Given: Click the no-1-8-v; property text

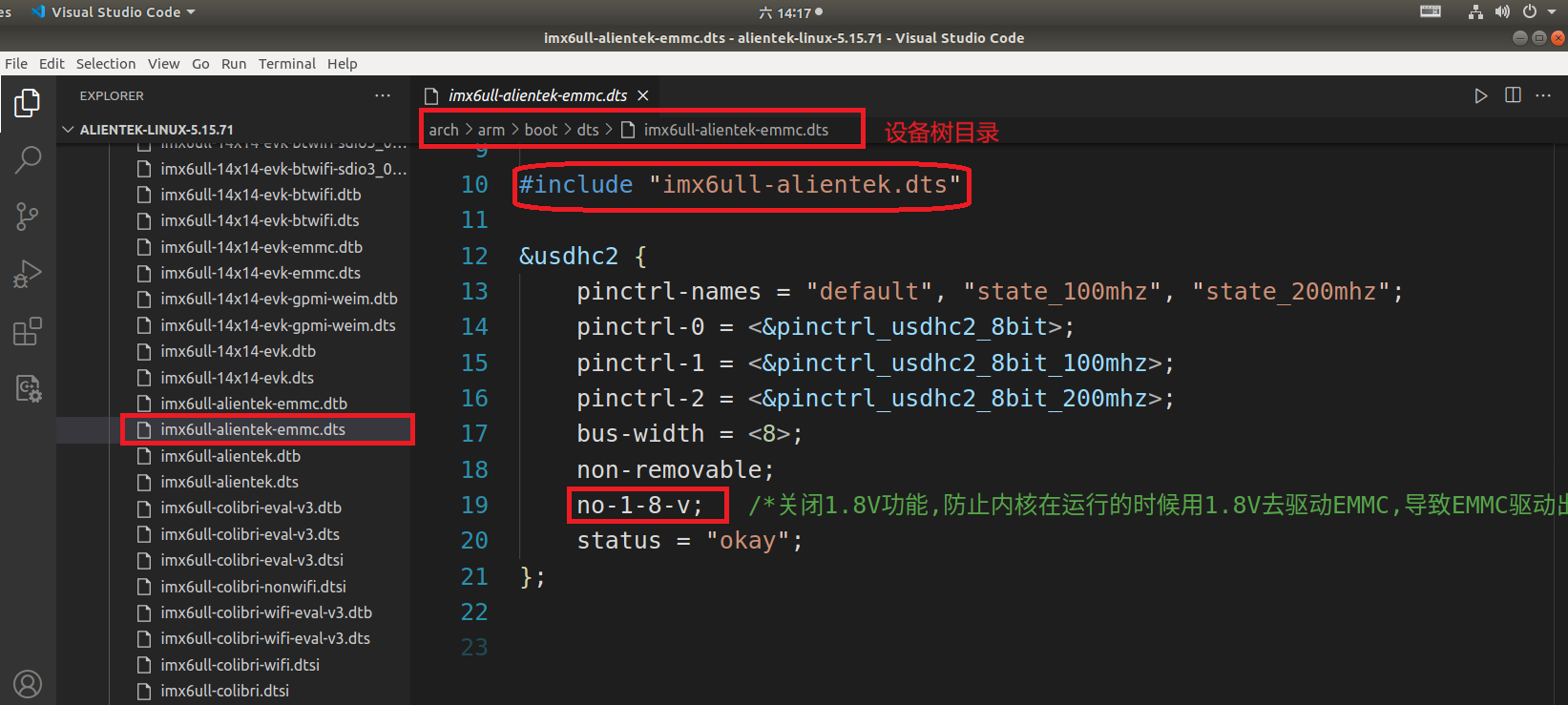Looking at the screenshot, I should [x=639, y=505].
